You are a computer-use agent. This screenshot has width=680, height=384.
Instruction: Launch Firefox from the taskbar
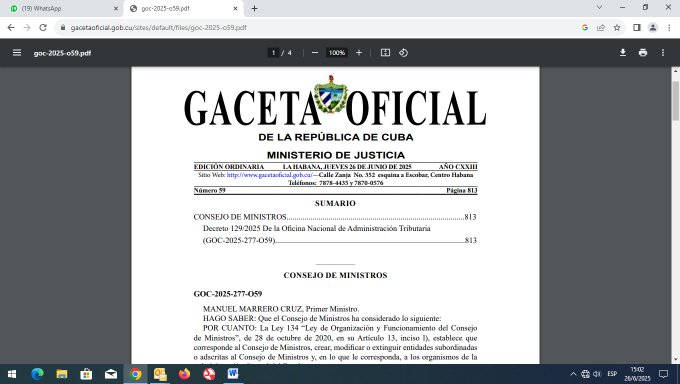coord(184,374)
